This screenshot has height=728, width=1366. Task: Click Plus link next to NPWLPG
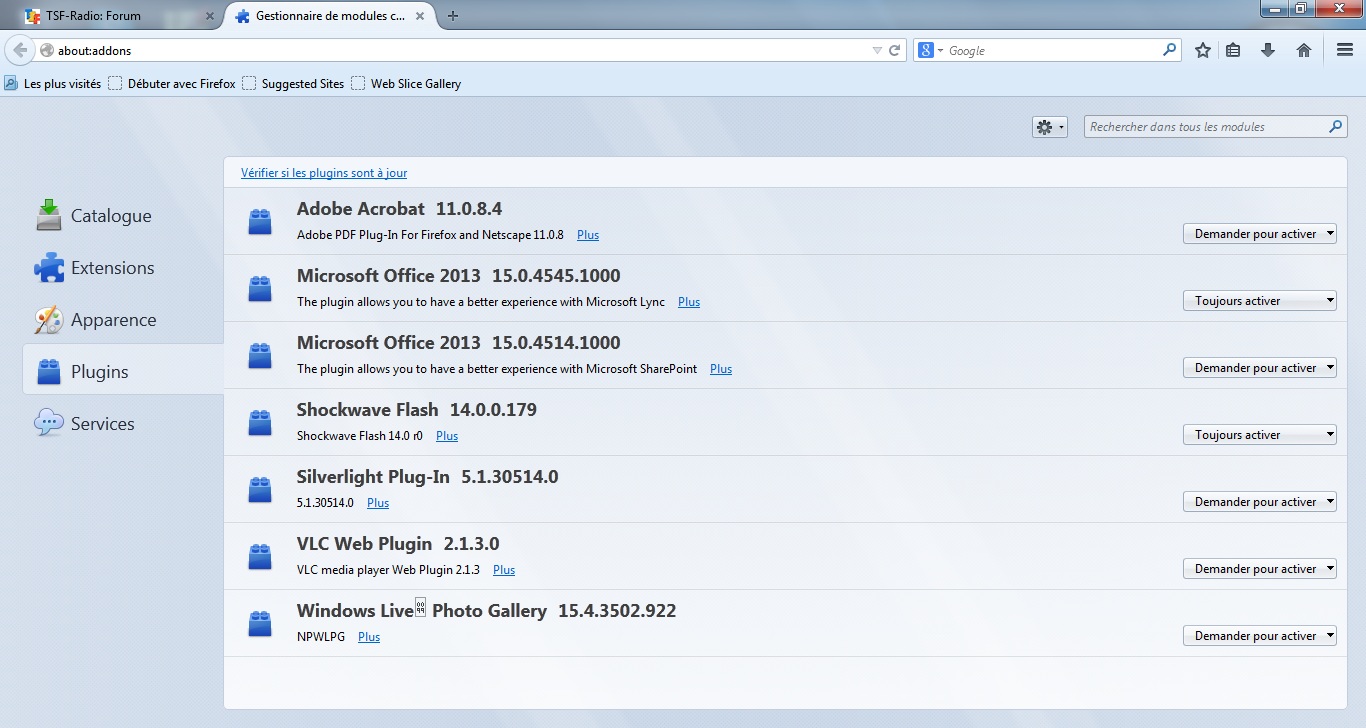(369, 637)
